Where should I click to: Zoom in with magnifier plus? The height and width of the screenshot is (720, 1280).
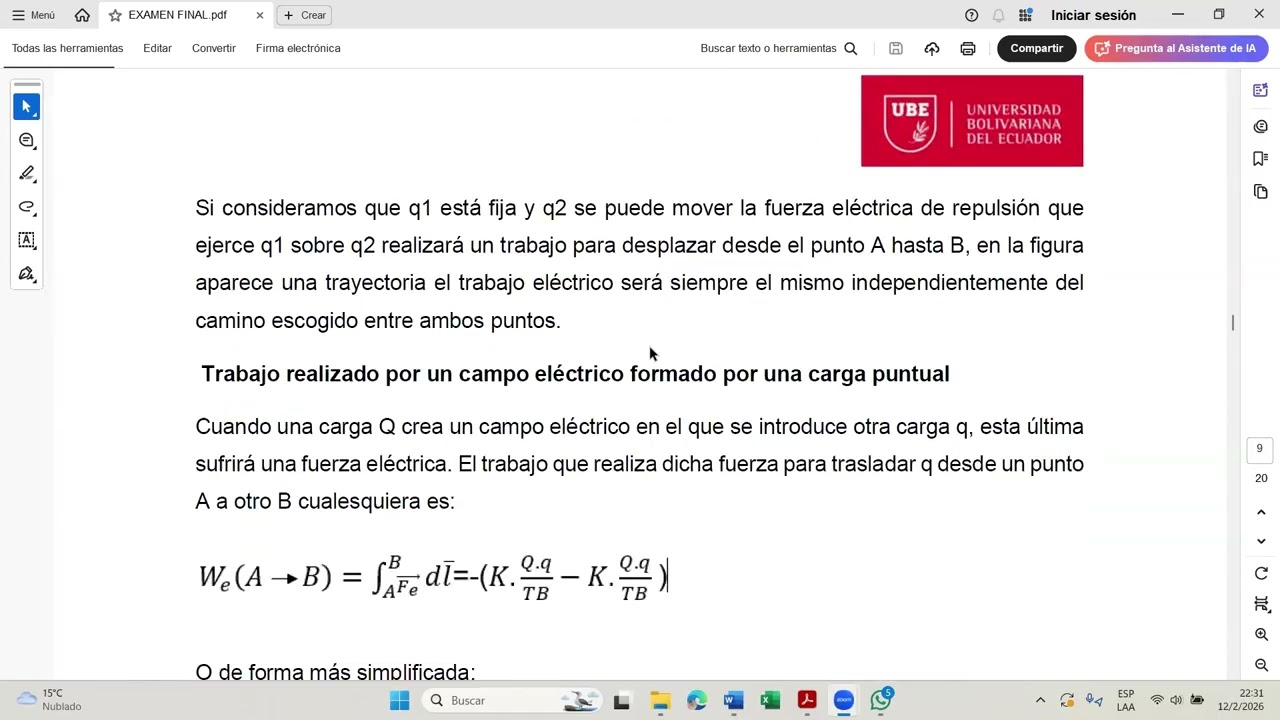(x=1261, y=635)
